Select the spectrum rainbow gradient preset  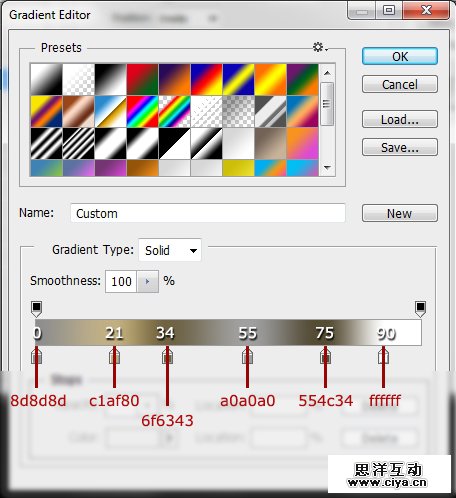click(x=142, y=111)
